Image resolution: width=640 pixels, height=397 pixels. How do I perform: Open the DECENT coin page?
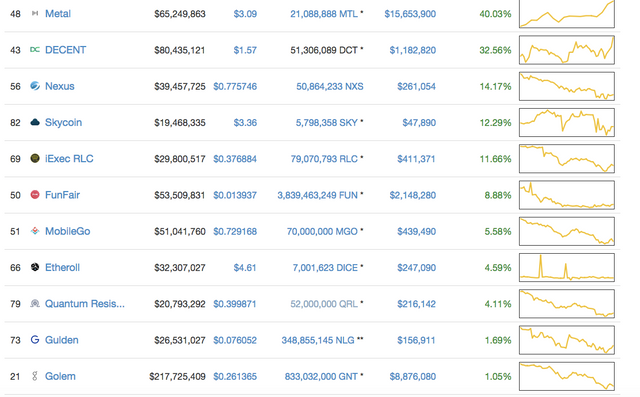coord(65,50)
